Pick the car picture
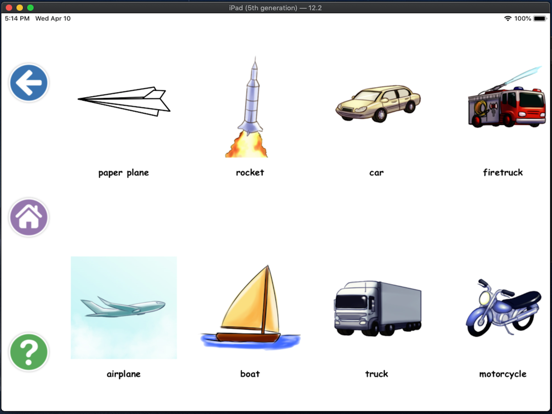This screenshot has width=552, height=414. [x=377, y=104]
